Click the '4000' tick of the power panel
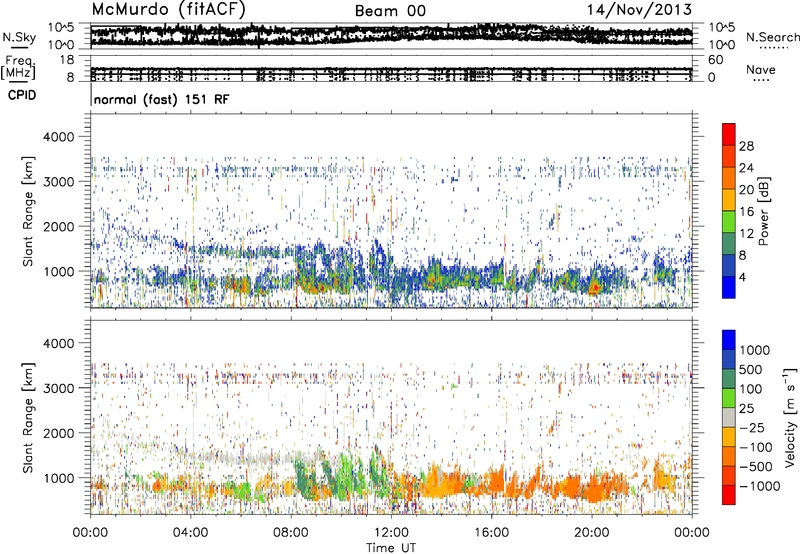The width and height of the screenshot is (800, 554). tap(59, 137)
